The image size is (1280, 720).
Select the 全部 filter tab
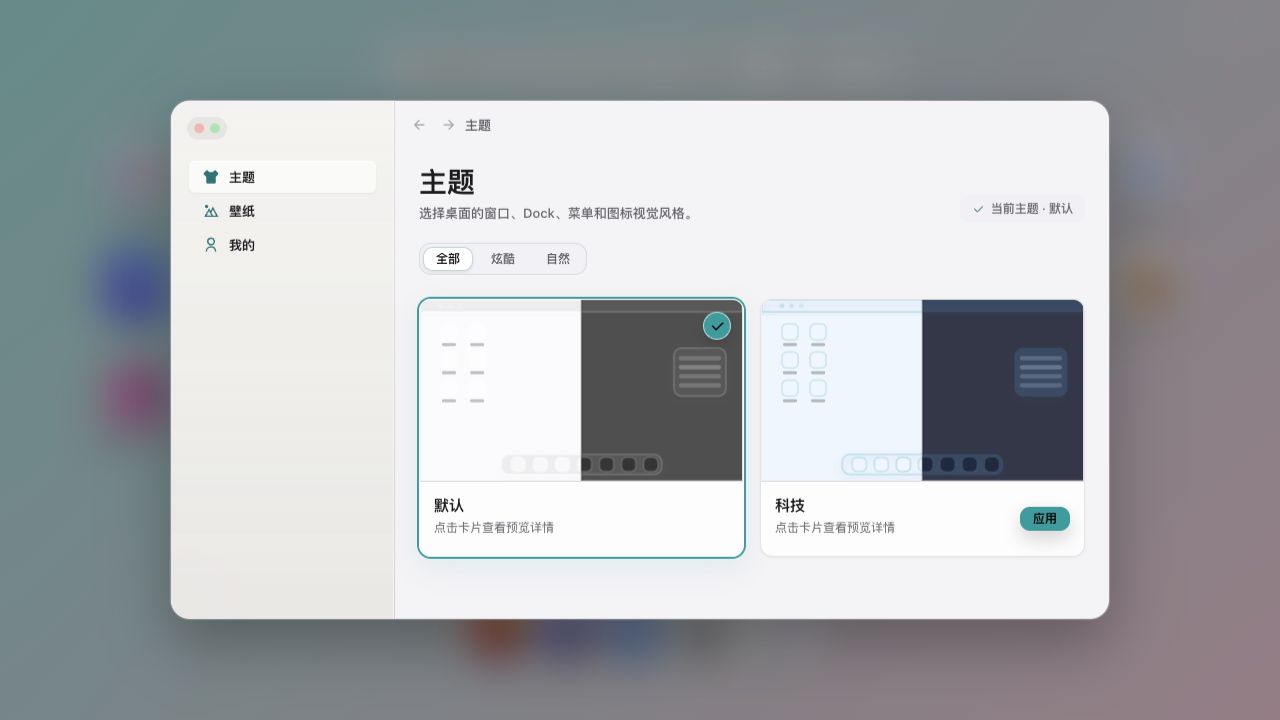448,259
